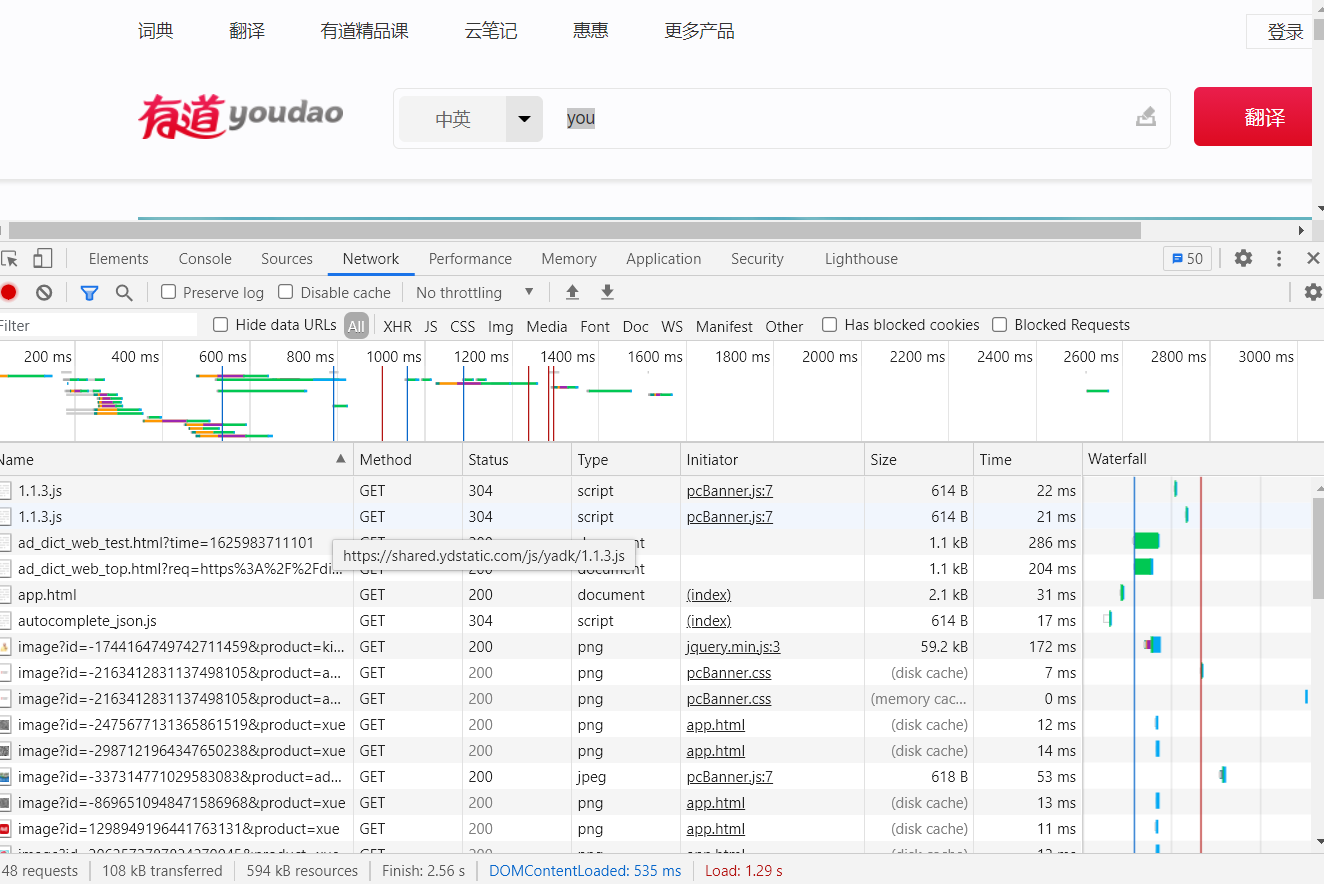
Task: Close the DevTools panel
Action: (x=1313, y=258)
